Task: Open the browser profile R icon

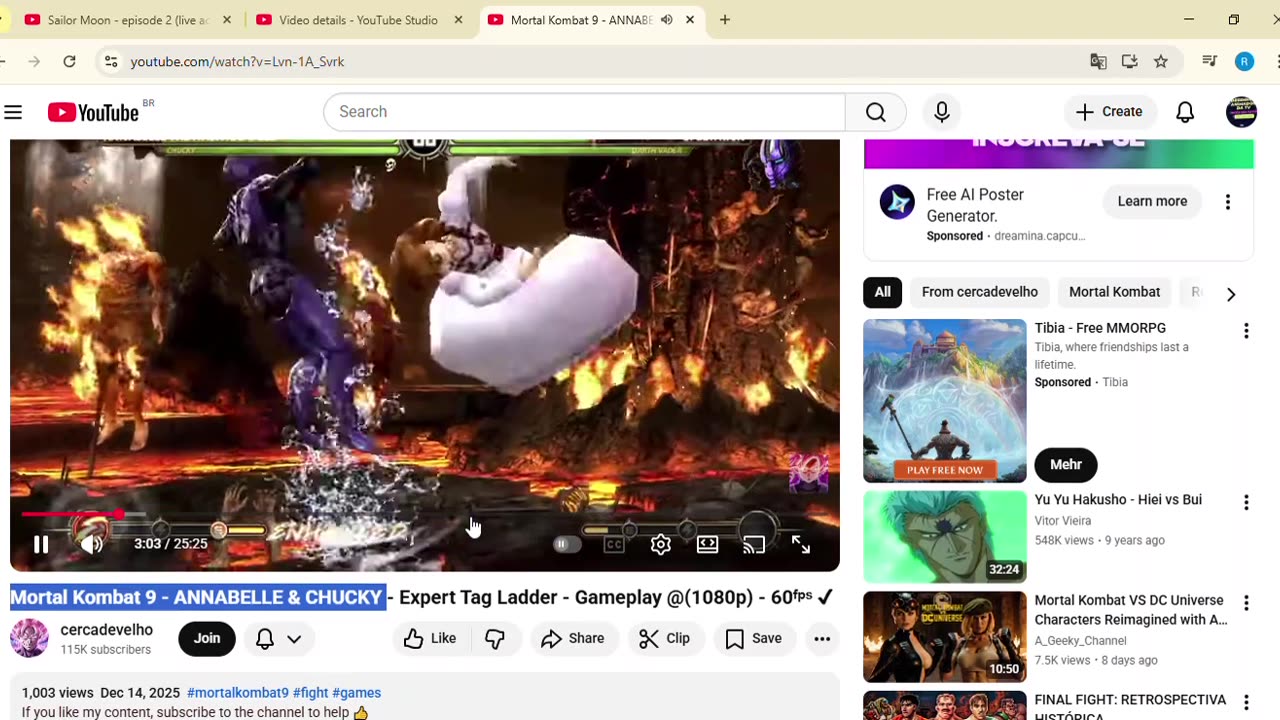Action: 1244,62
